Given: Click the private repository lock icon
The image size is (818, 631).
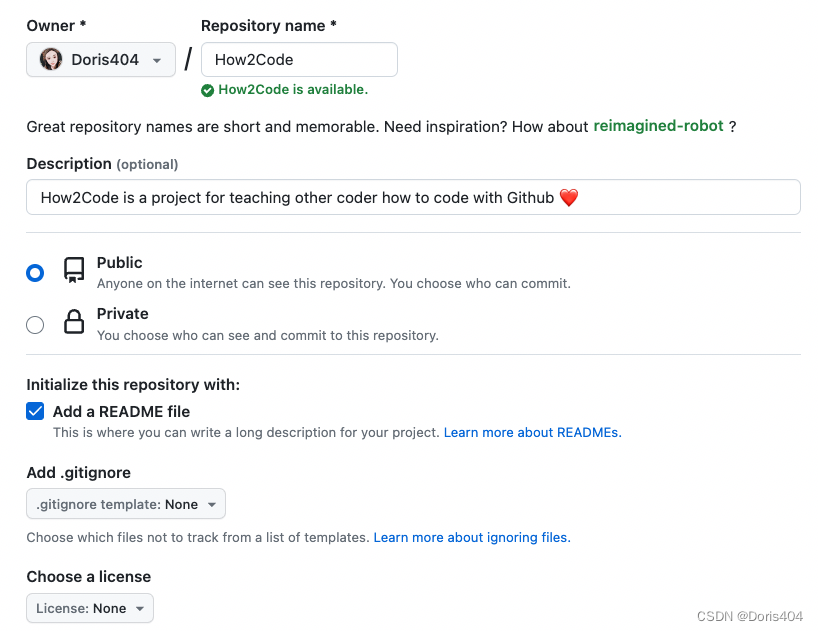Looking at the screenshot, I should 74,323.
